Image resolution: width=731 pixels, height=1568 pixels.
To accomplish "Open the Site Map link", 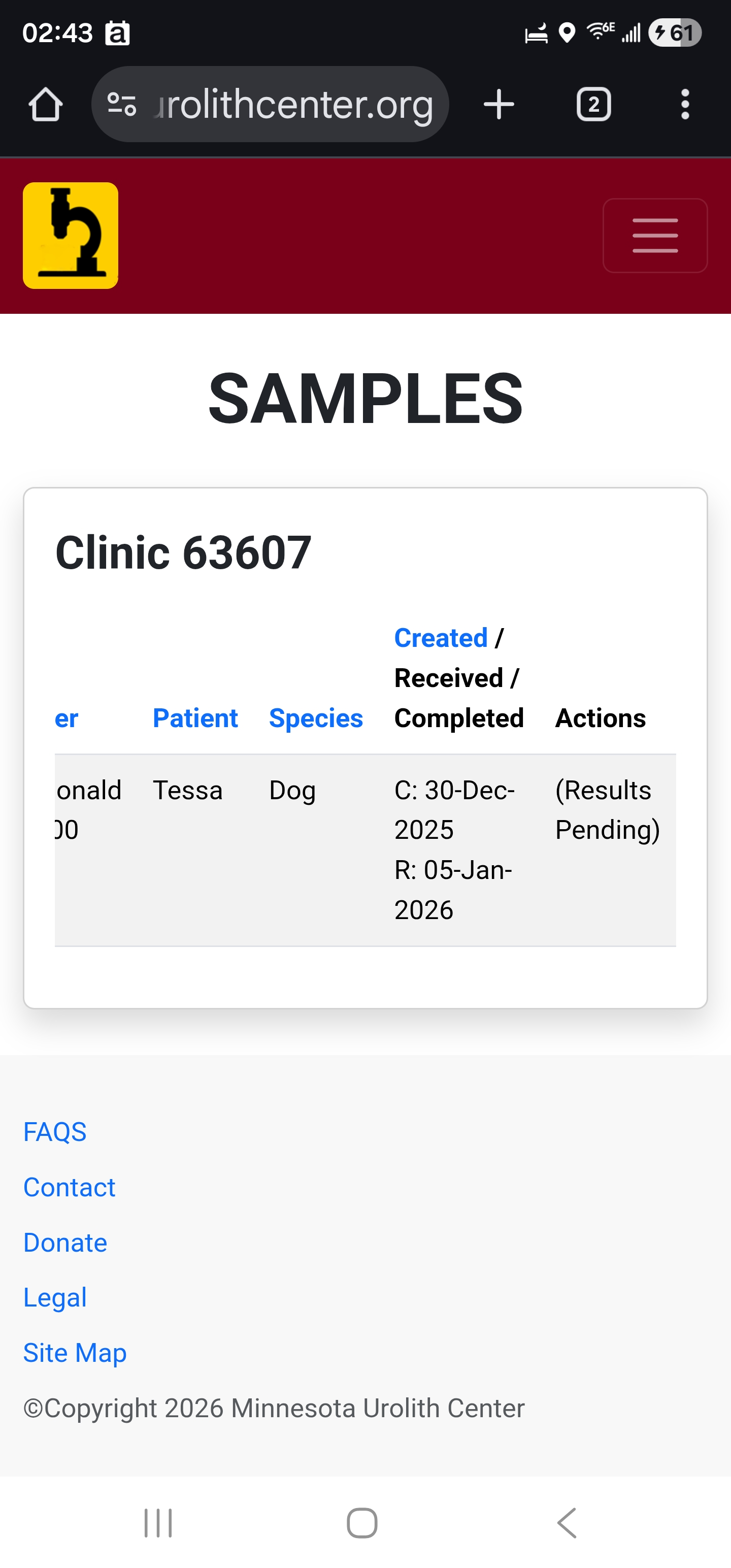I will pyautogui.click(x=75, y=1353).
